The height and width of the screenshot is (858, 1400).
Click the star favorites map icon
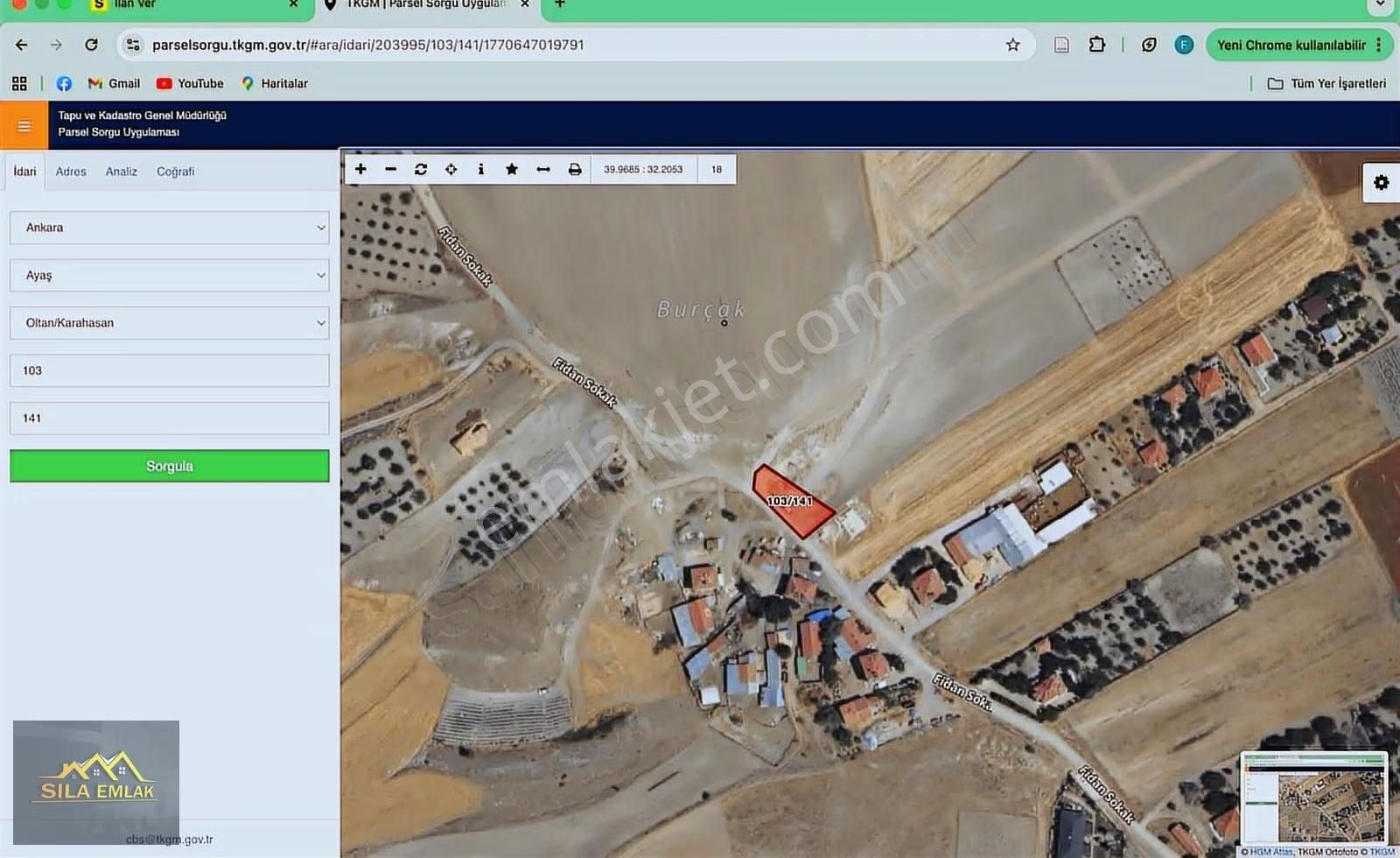pos(512,169)
